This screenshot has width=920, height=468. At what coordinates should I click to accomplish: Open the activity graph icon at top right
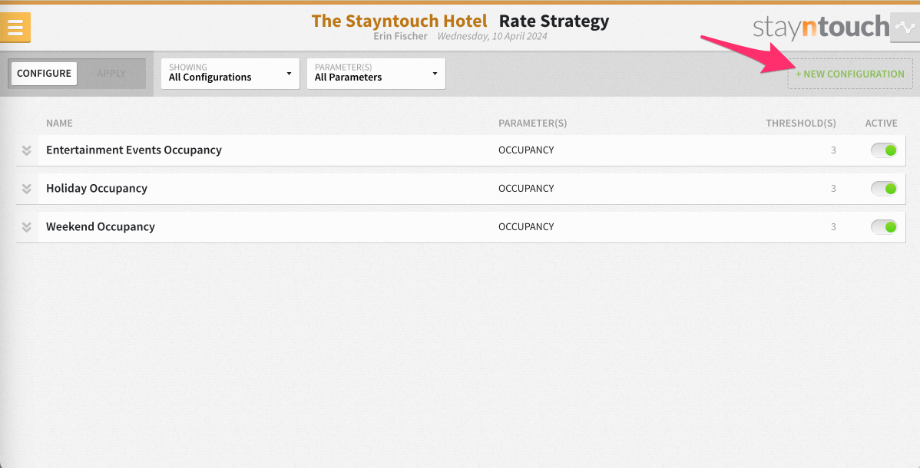tap(905, 28)
